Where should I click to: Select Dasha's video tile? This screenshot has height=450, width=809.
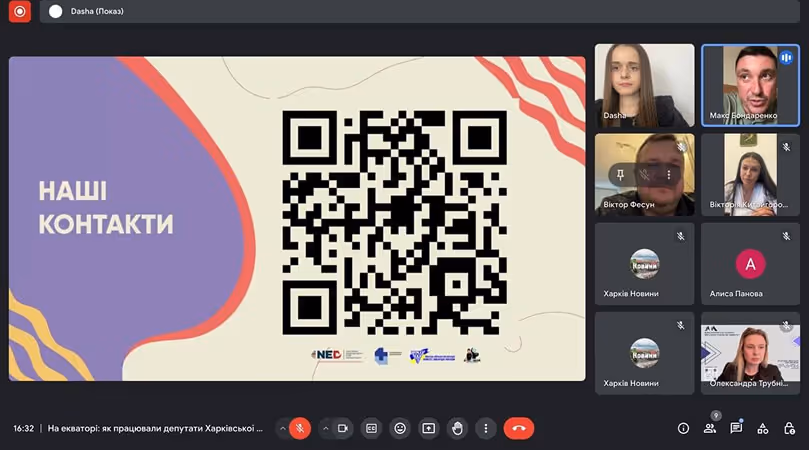click(644, 85)
